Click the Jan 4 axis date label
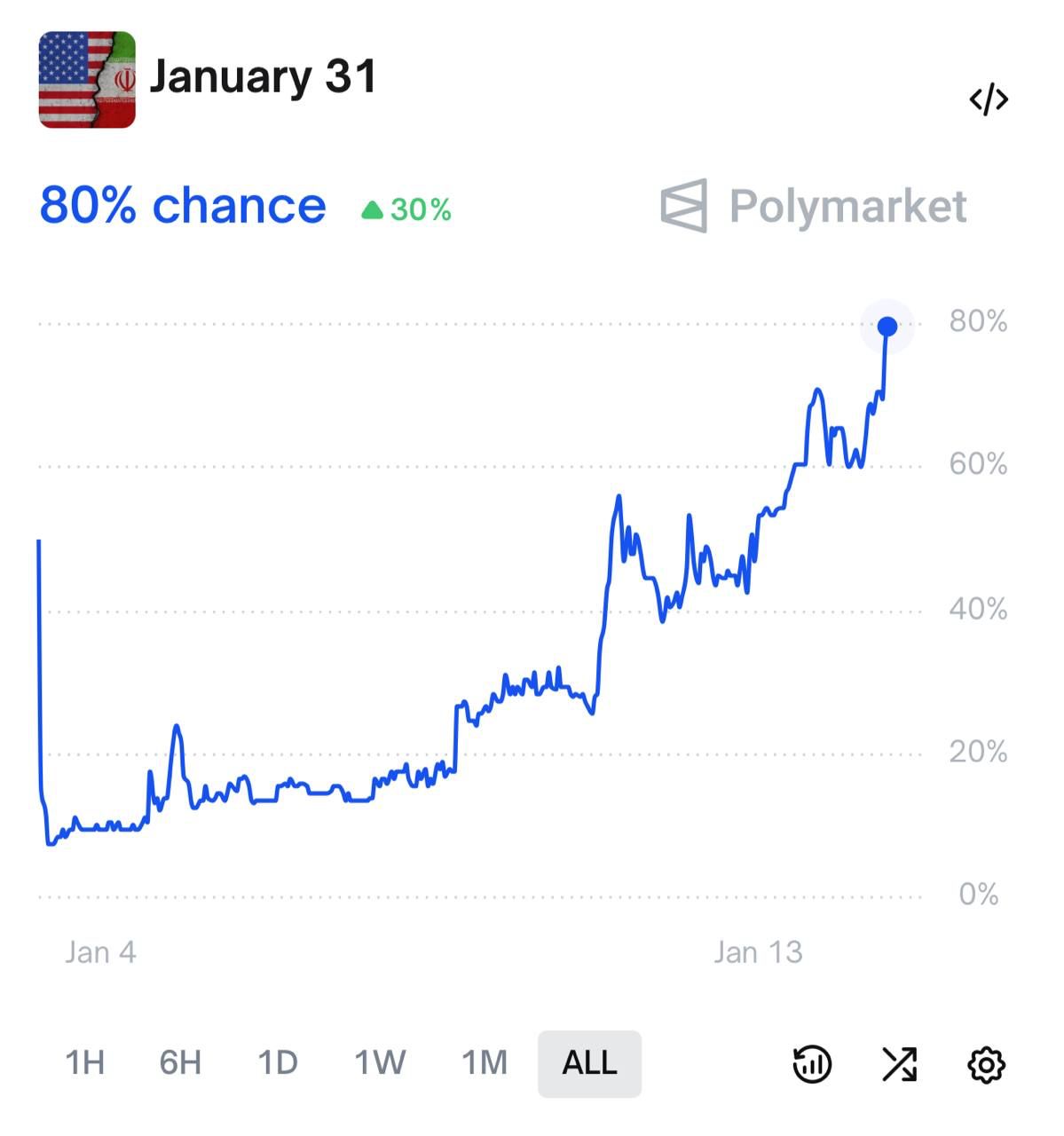Viewport: 1064px width, 1136px height. point(100,952)
